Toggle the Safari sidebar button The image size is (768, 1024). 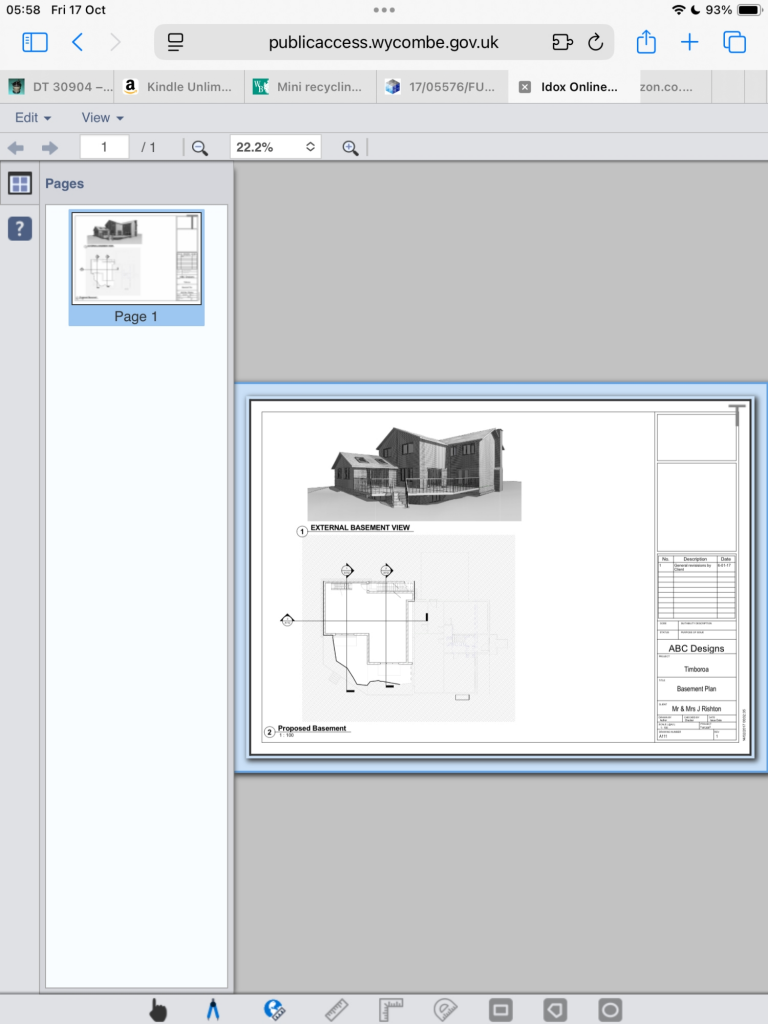pos(35,42)
